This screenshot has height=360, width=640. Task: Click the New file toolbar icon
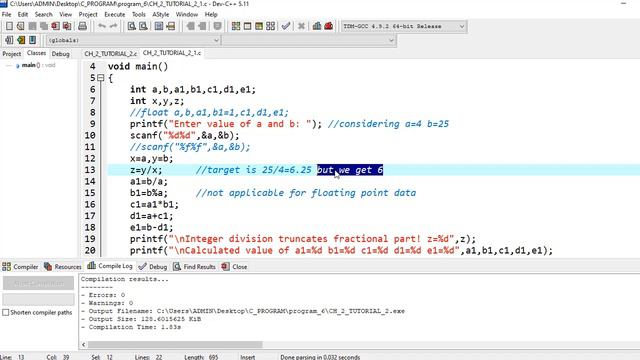pos(9,27)
